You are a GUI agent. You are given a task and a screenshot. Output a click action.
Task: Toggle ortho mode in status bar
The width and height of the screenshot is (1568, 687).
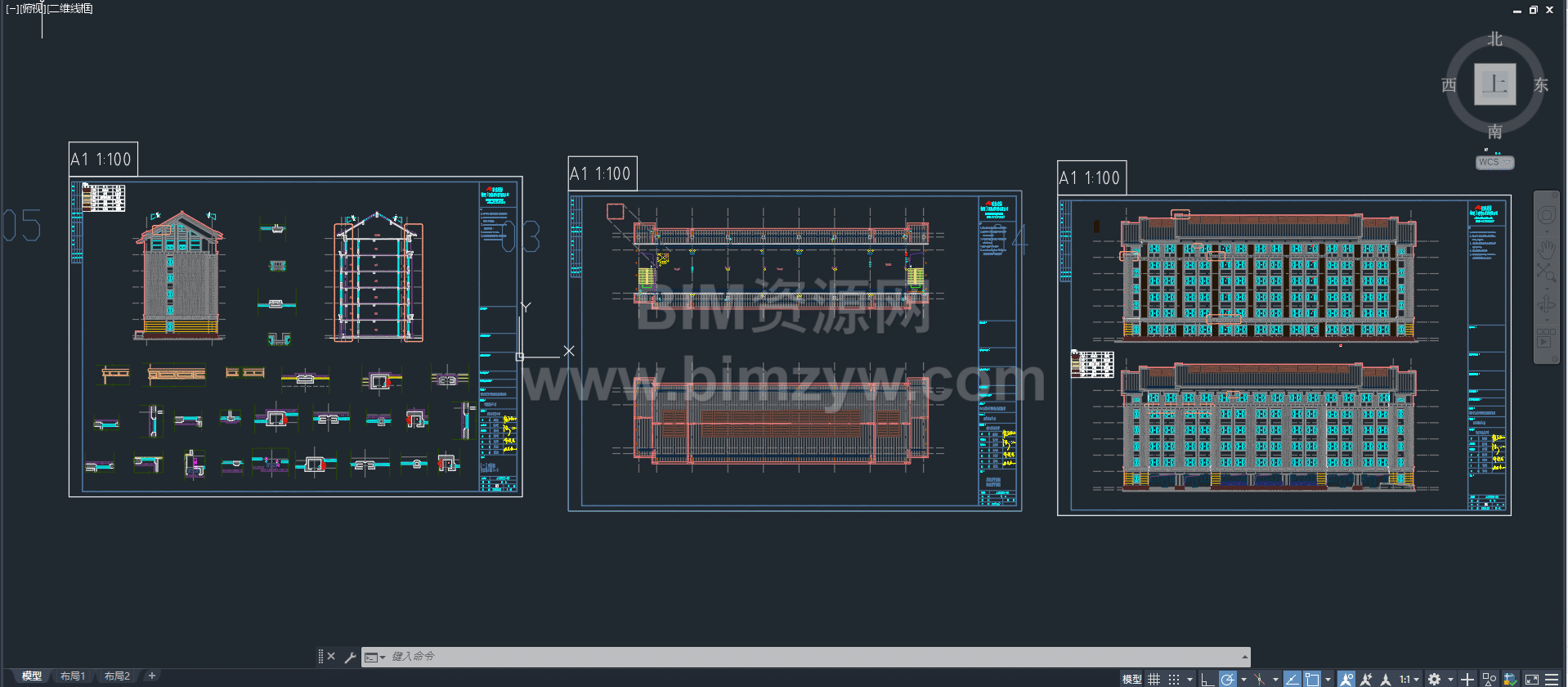pyautogui.click(x=1207, y=680)
